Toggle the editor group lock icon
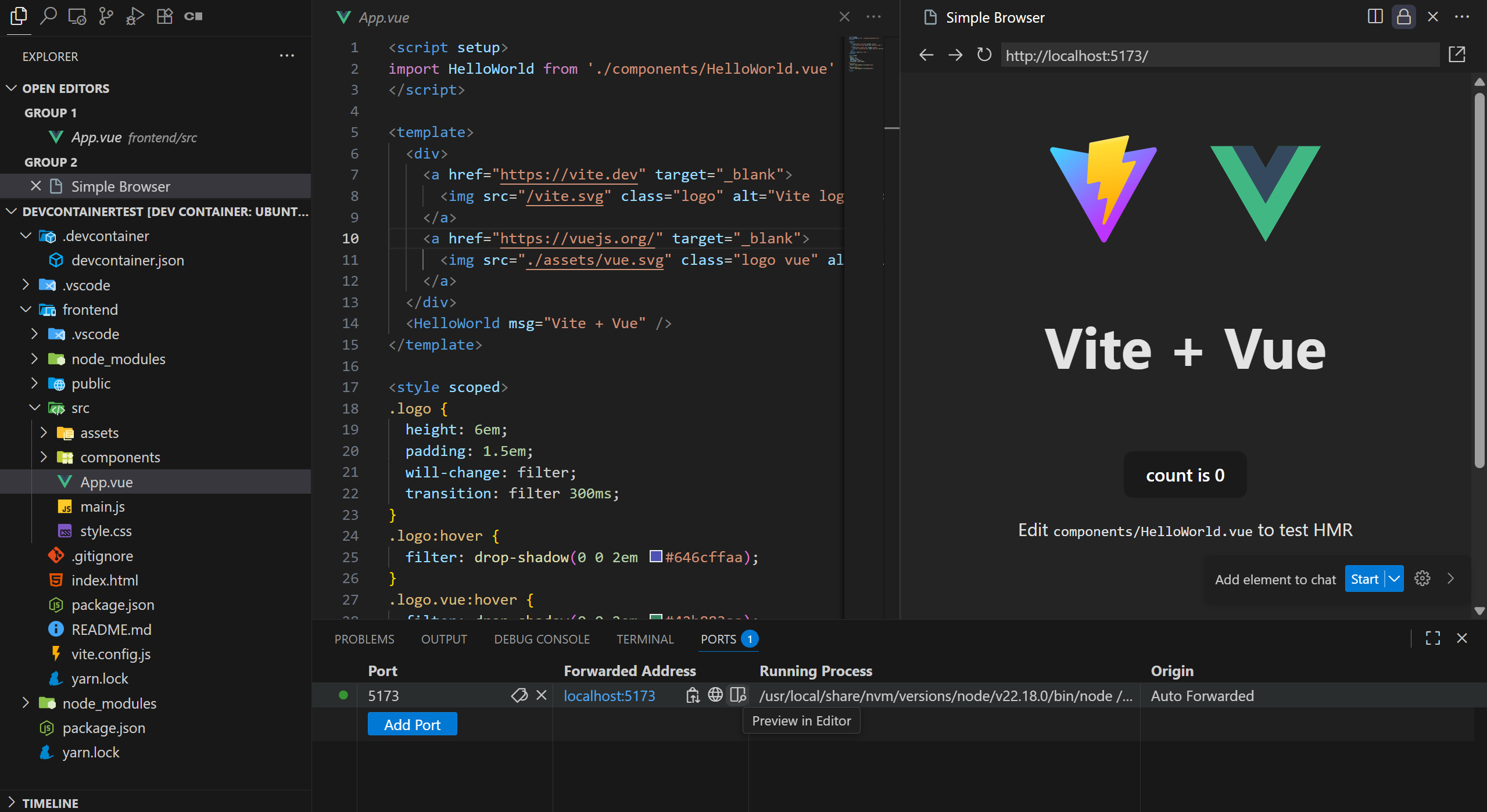The height and width of the screenshot is (812, 1487). click(1403, 17)
